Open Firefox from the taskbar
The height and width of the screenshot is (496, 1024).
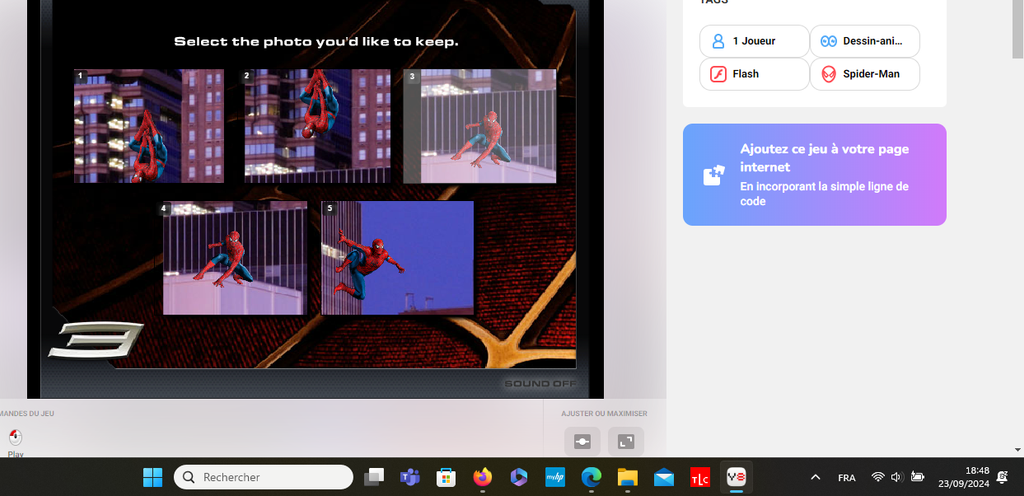[483, 477]
